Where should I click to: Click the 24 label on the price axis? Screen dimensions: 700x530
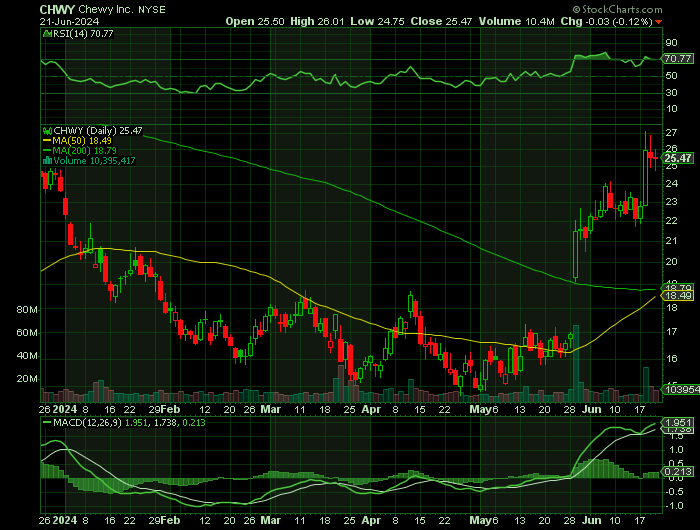[x=671, y=184]
